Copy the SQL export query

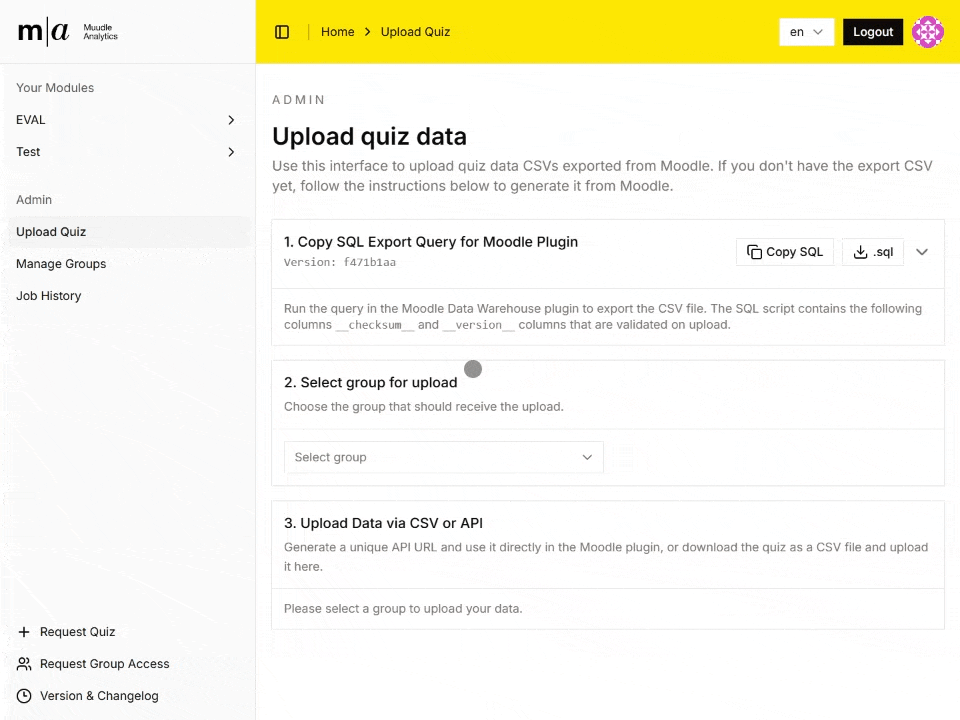coord(785,252)
